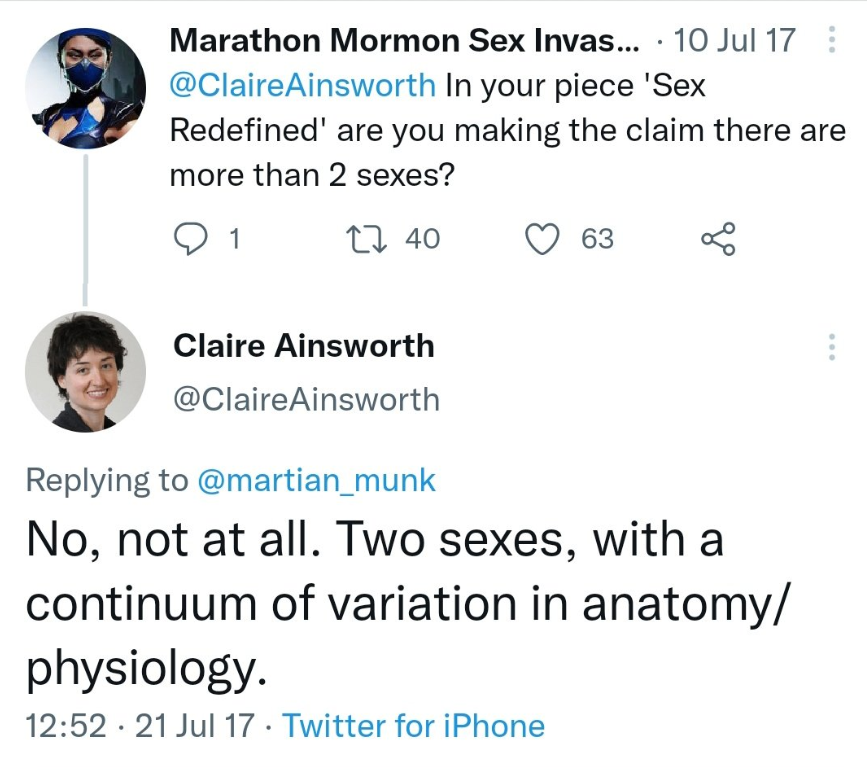This screenshot has width=867, height=770.
Task: Tap the share icon on first tweet
Action: point(718,238)
